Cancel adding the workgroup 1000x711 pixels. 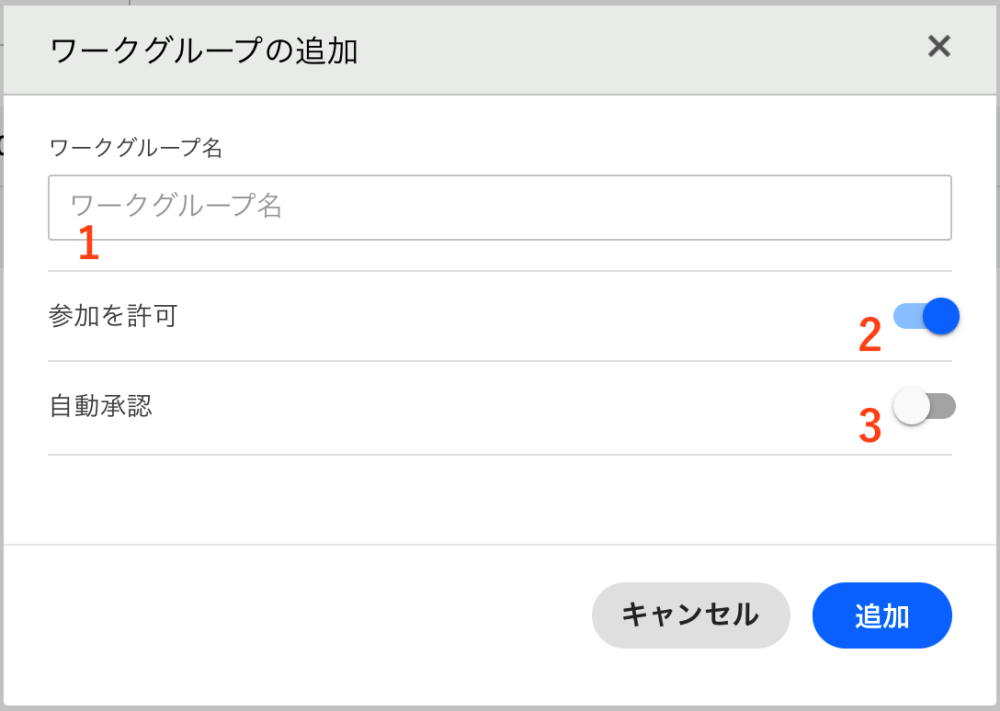click(690, 615)
